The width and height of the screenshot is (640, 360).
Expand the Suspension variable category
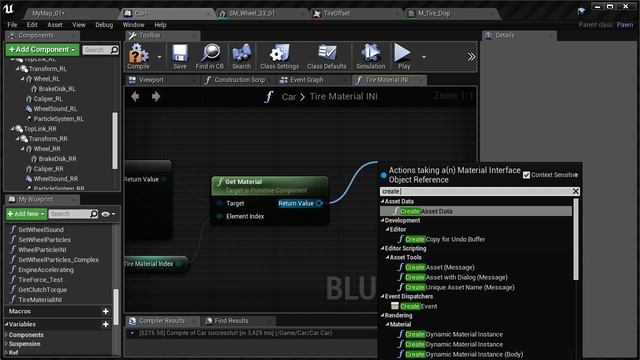(6, 344)
